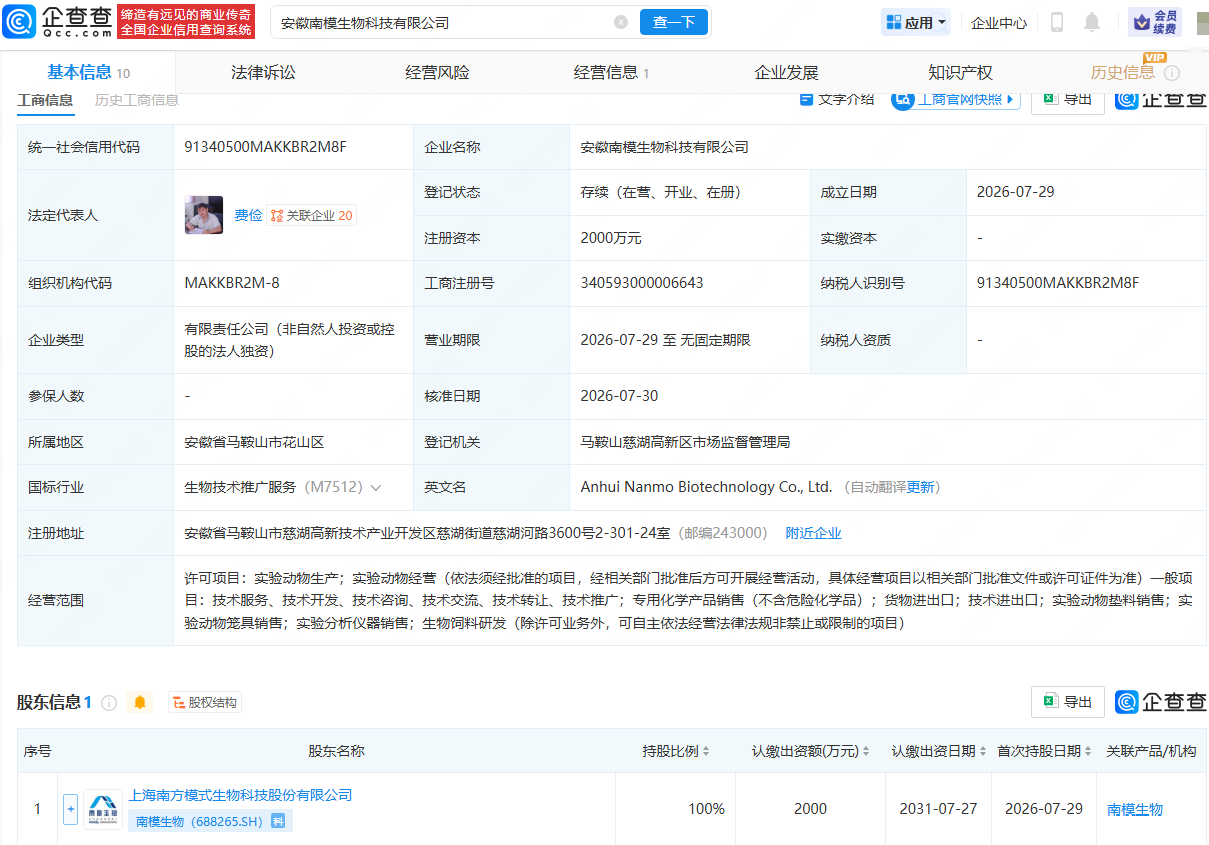This screenshot has height=845, width=1209.
Task: Sort by 认缴出资额(万元) column
Action: point(811,751)
